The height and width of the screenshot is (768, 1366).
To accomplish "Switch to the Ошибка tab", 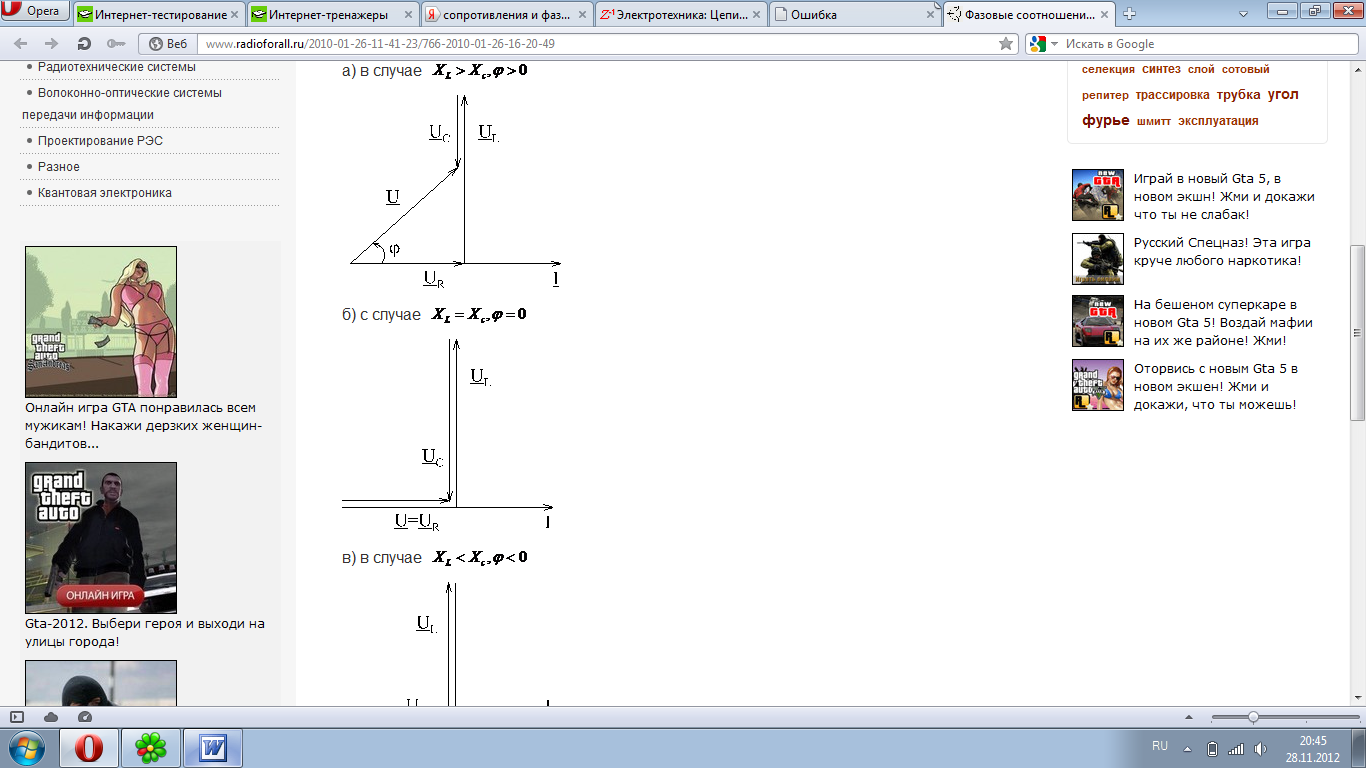I will pos(854,15).
